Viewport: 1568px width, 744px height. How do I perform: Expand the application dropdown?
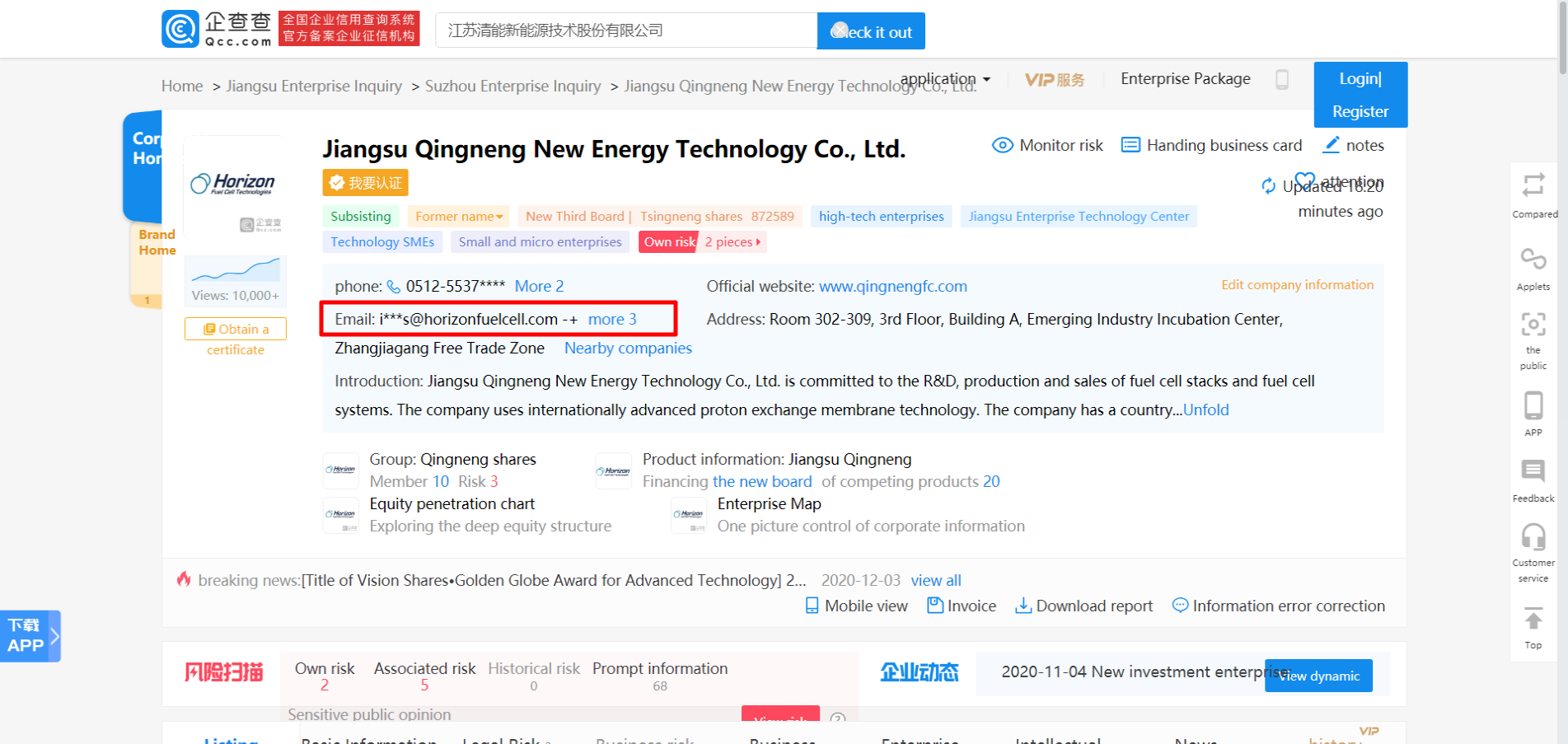click(945, 79)
